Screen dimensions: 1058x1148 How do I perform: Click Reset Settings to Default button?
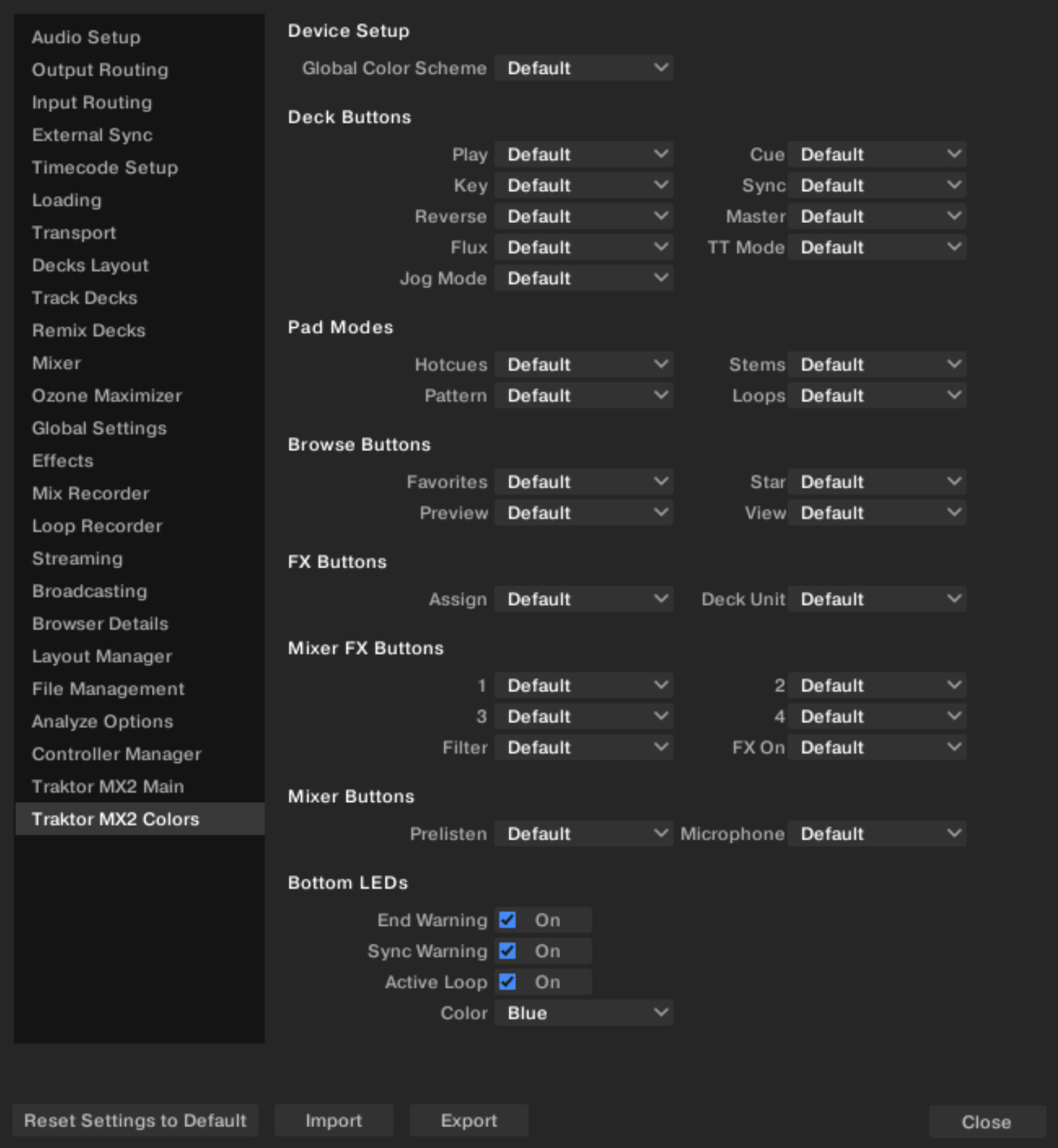(135, 1120)
